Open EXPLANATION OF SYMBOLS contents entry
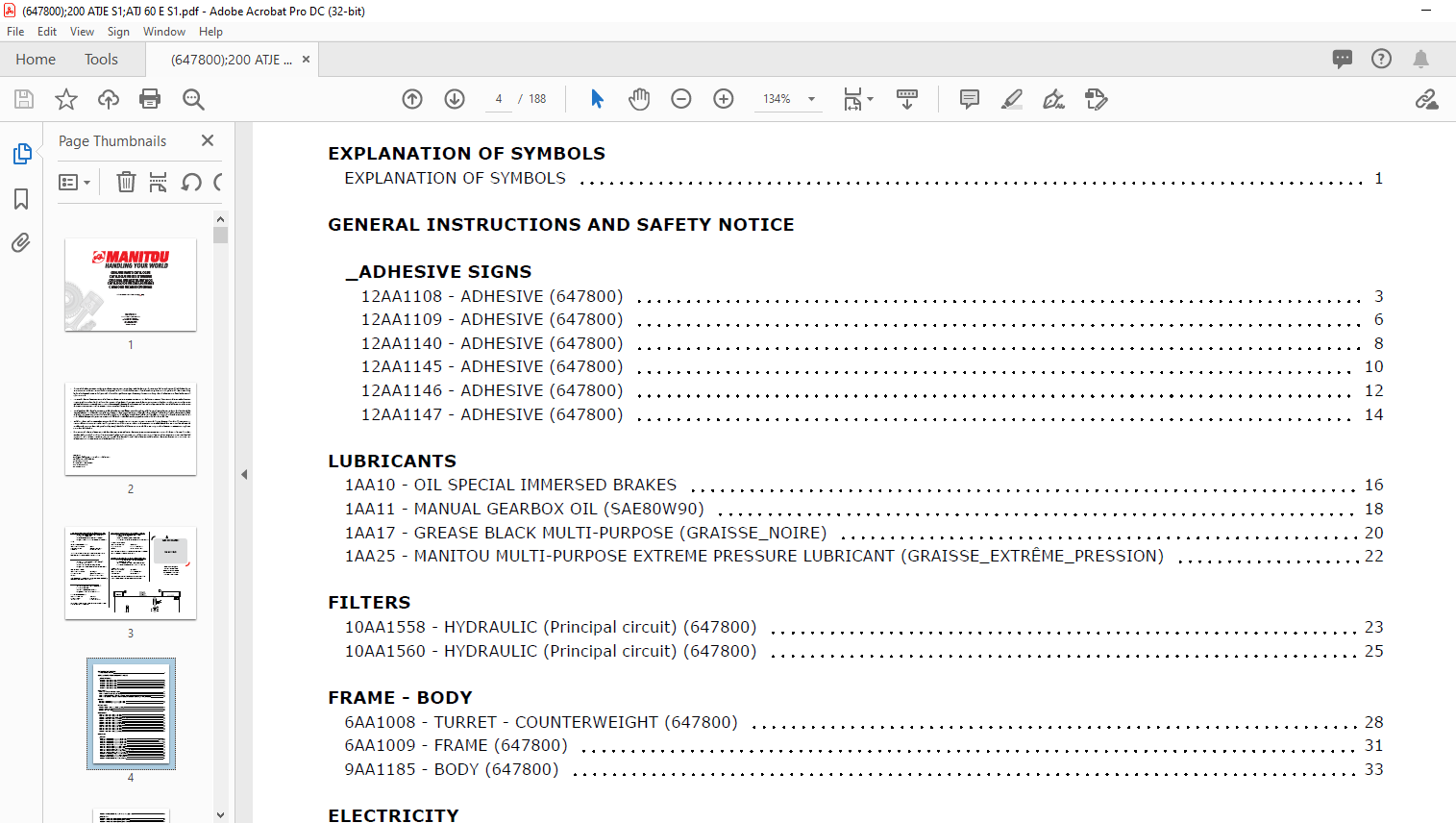 [864, 179]
